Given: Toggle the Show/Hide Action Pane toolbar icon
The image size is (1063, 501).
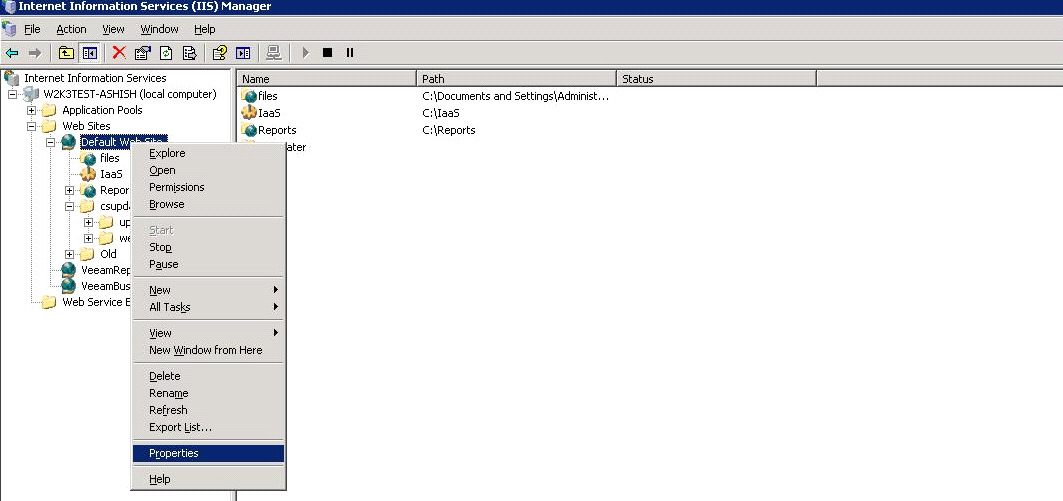Looking at the screenshot, I should tap(243, 53).
